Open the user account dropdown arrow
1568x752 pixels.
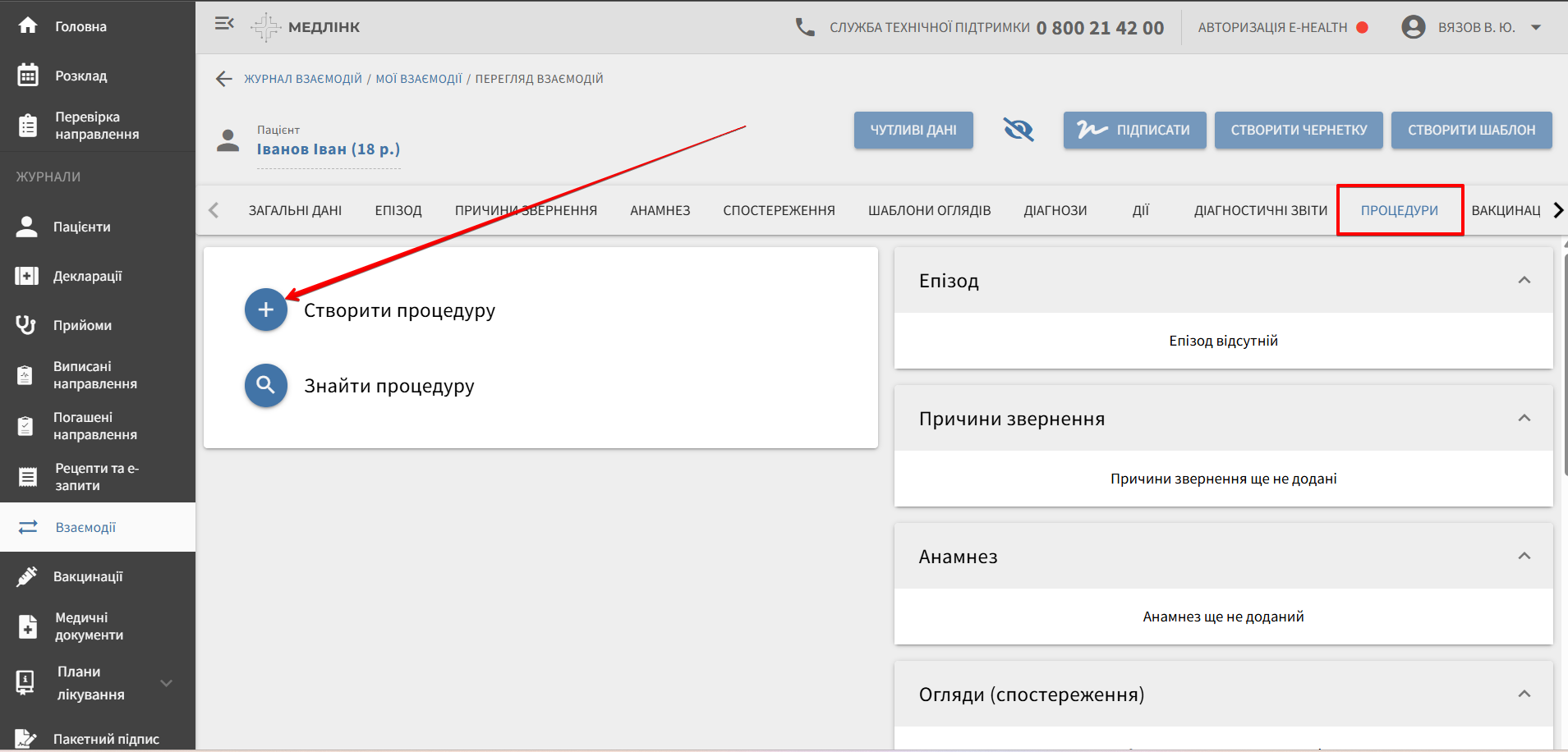pyautogui.click(x=1535, y=27)
